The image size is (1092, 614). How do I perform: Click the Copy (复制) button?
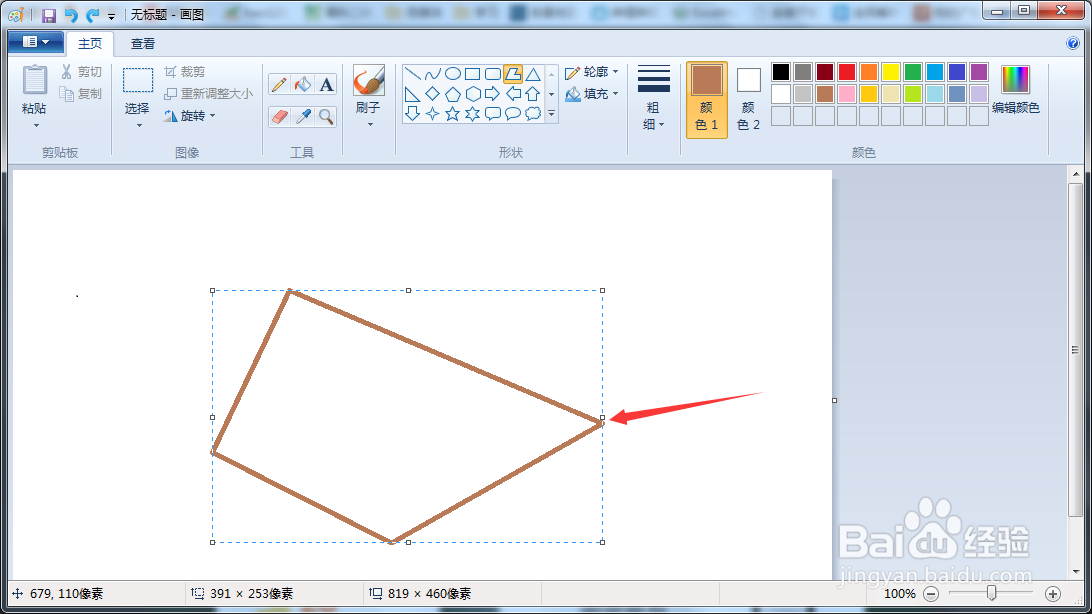[81, 93]
